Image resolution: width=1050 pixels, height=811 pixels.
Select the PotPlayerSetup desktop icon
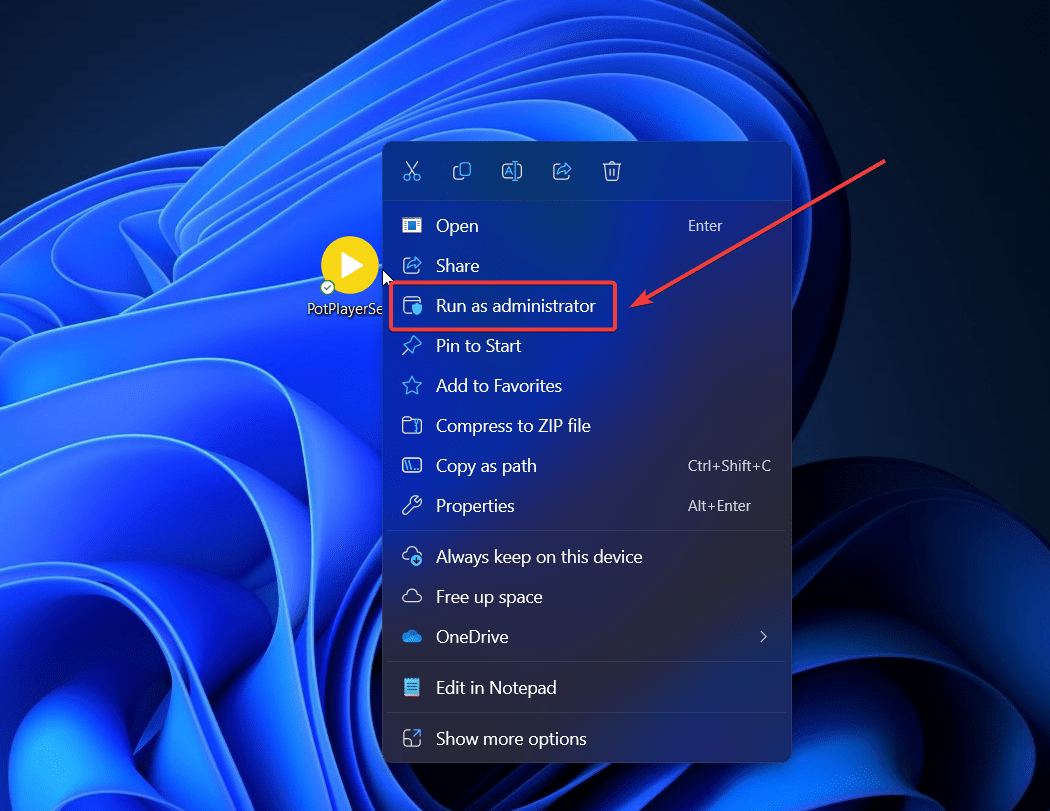[348, 276]
